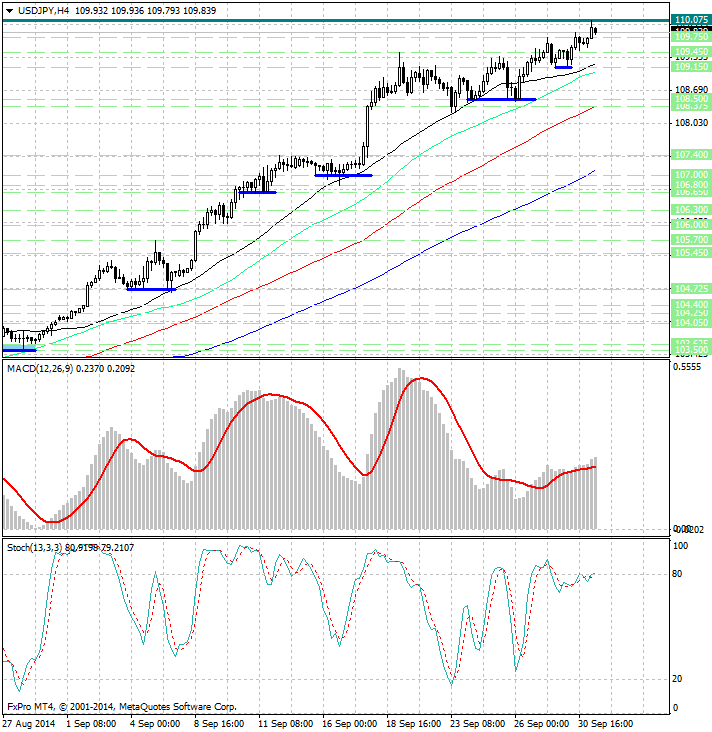Click the 0.5555 MACD scale value

tap(687, 366)
